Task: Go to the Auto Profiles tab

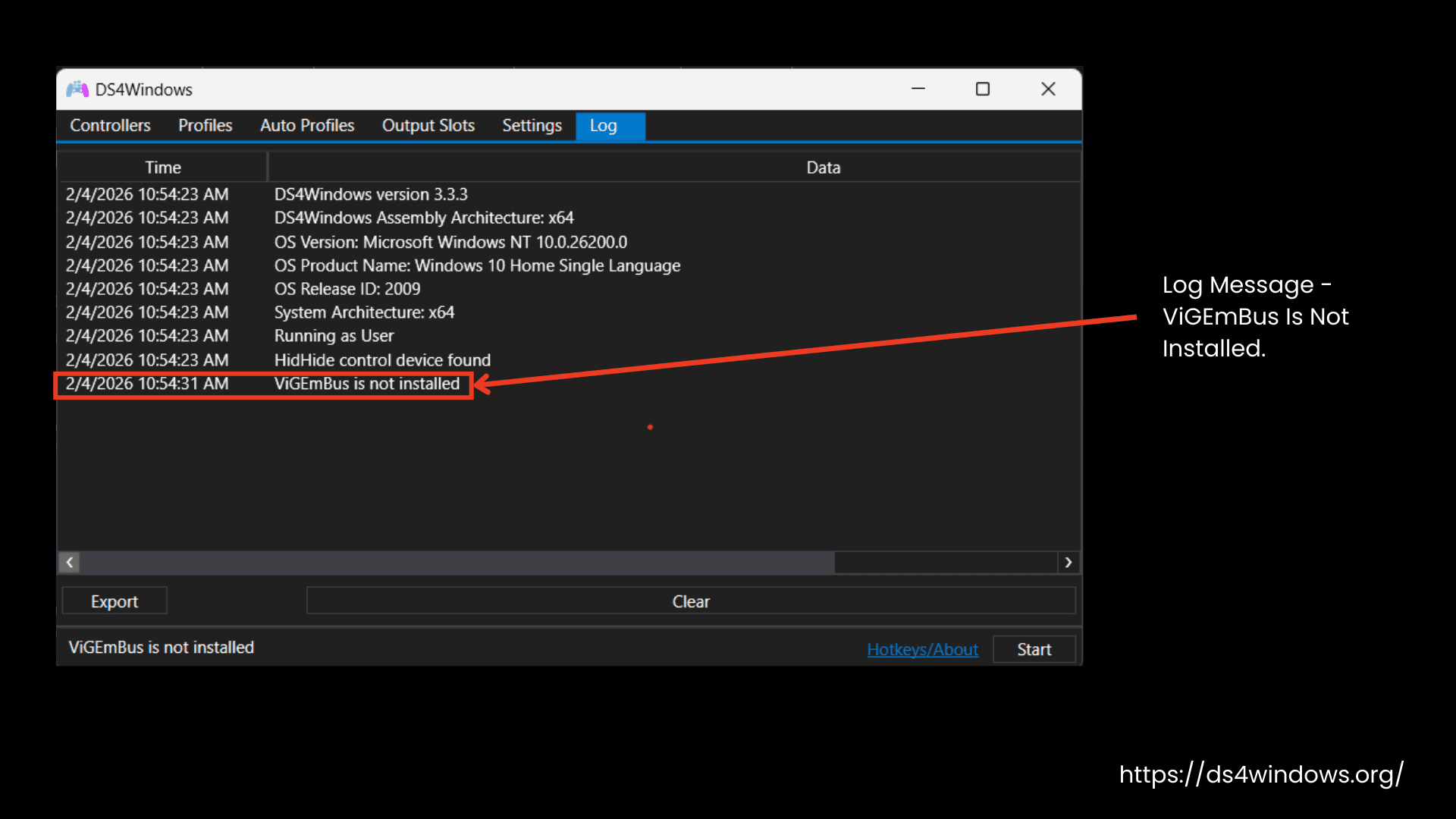Action: pos(307,126)
